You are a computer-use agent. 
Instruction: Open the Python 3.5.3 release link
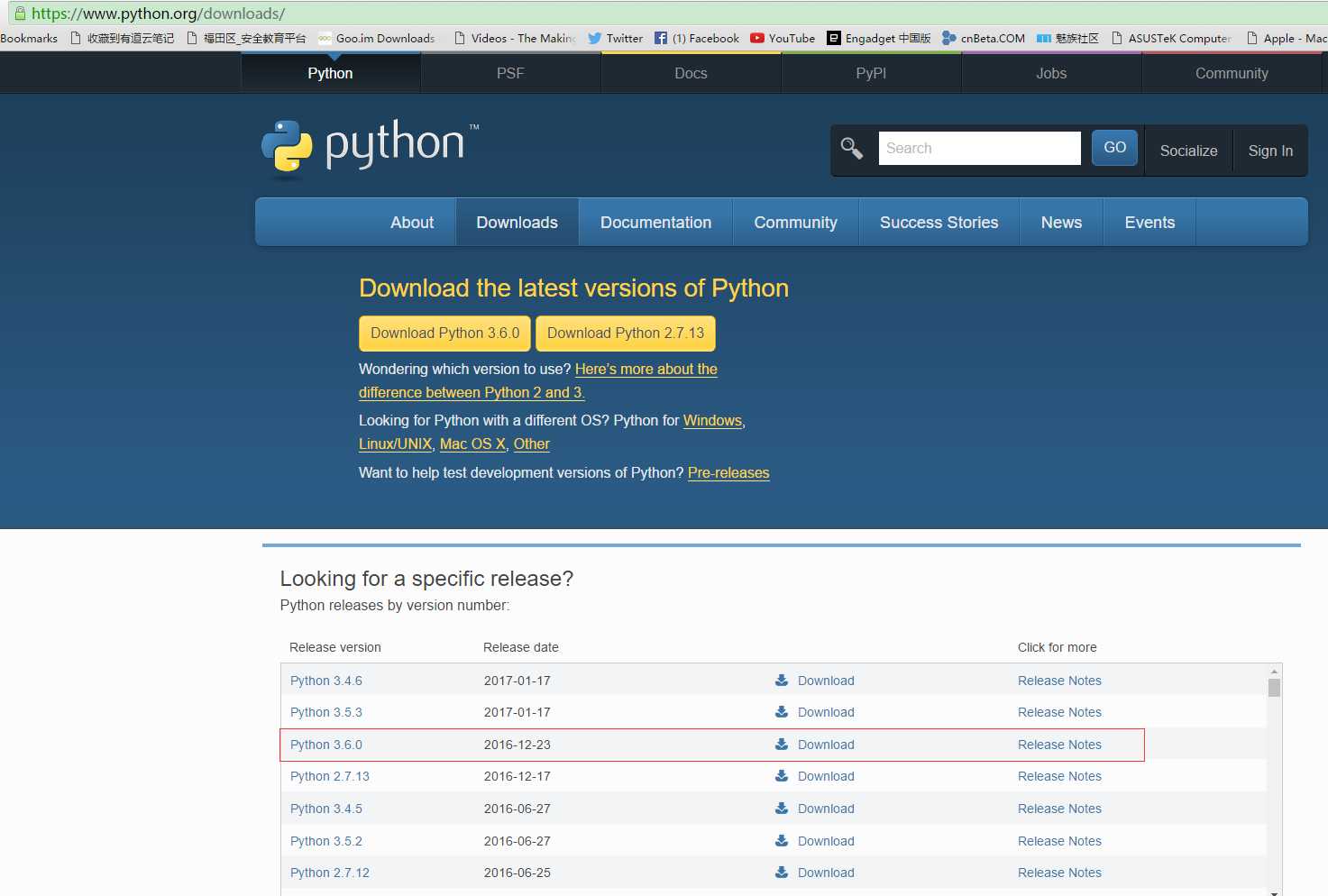[x=325, y=712]
